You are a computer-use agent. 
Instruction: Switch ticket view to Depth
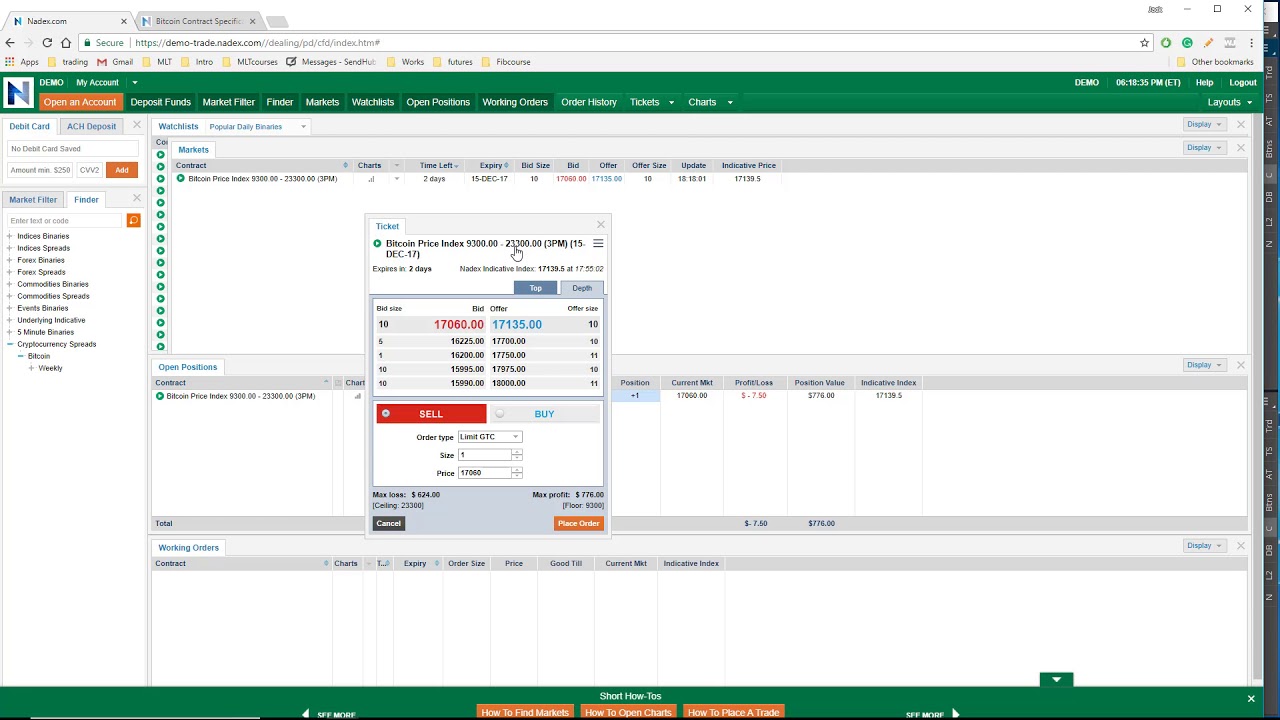coord(582,288)
